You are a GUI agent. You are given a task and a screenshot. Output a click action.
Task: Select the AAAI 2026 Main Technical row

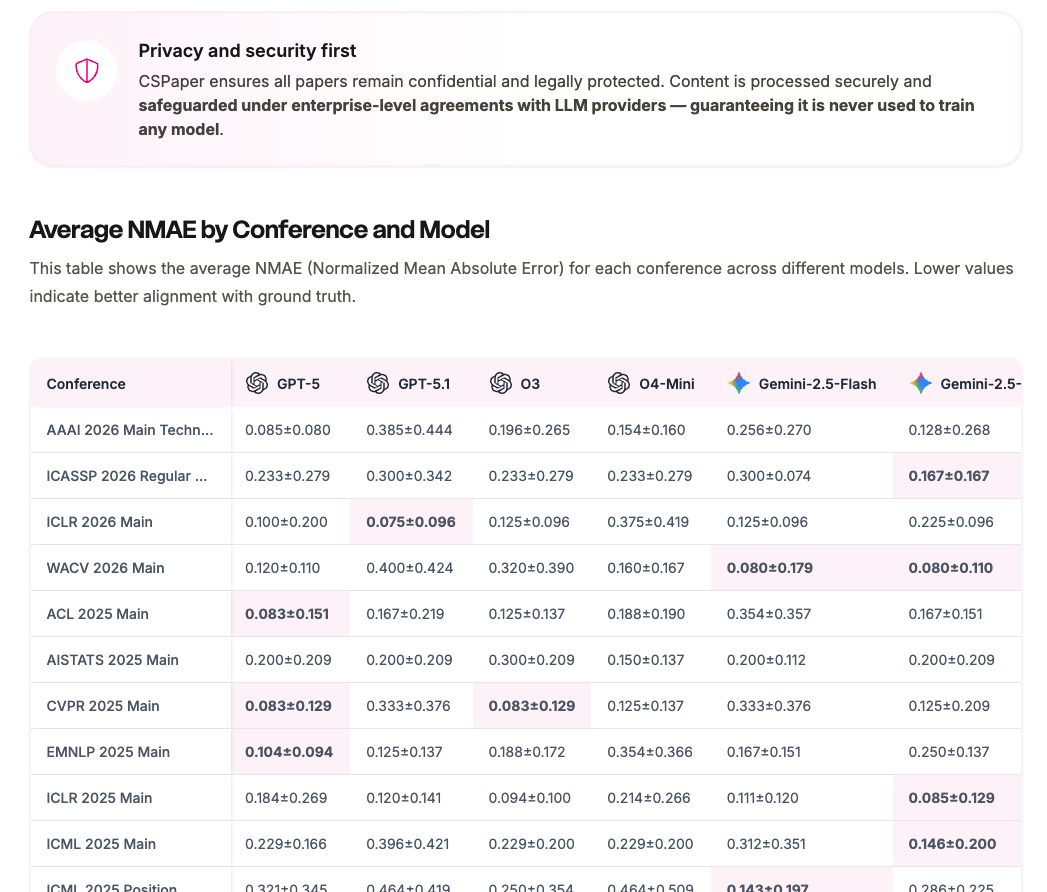click(x=130, y=430)
